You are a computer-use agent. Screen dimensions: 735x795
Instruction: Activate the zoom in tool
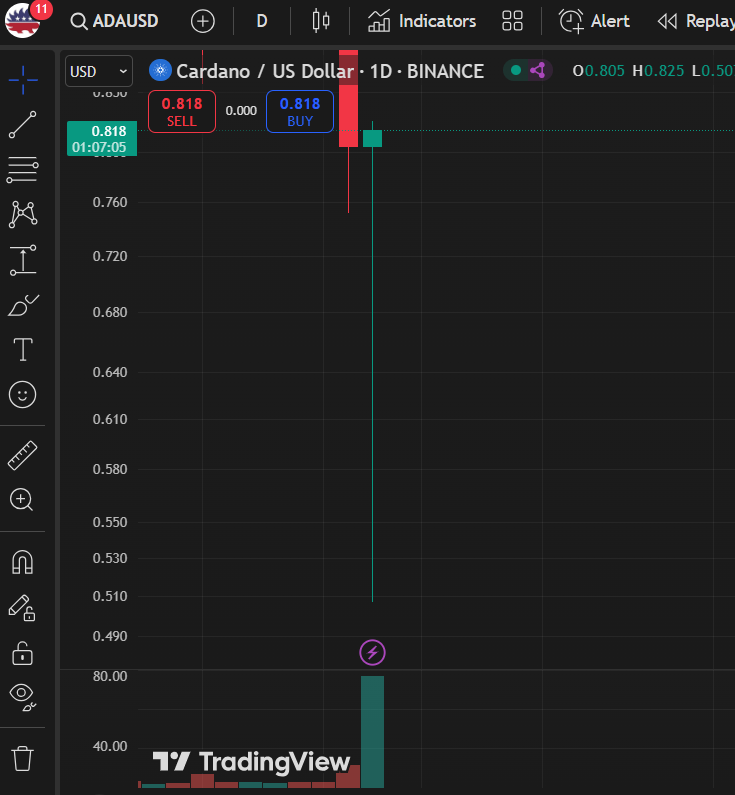[22, 500]
